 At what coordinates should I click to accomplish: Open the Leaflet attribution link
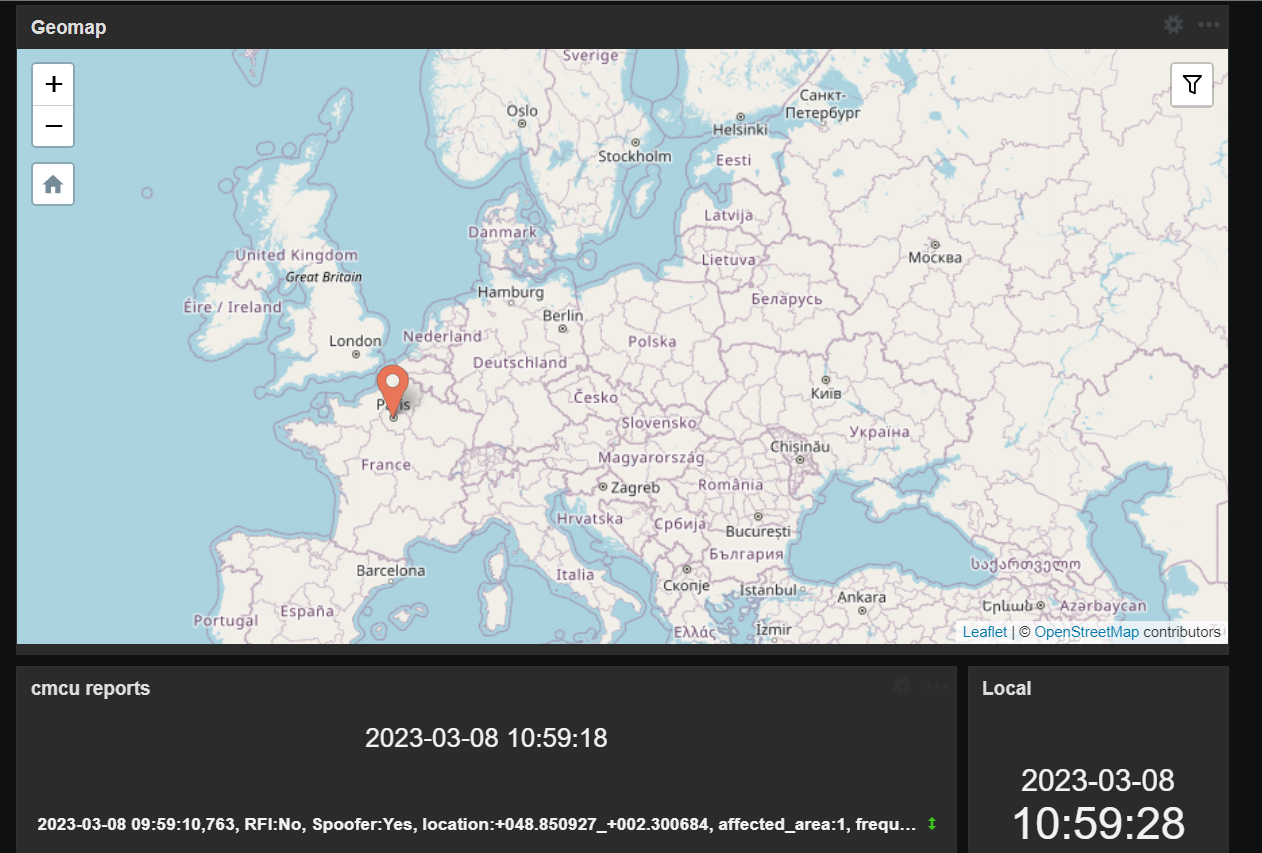point(984,632)
